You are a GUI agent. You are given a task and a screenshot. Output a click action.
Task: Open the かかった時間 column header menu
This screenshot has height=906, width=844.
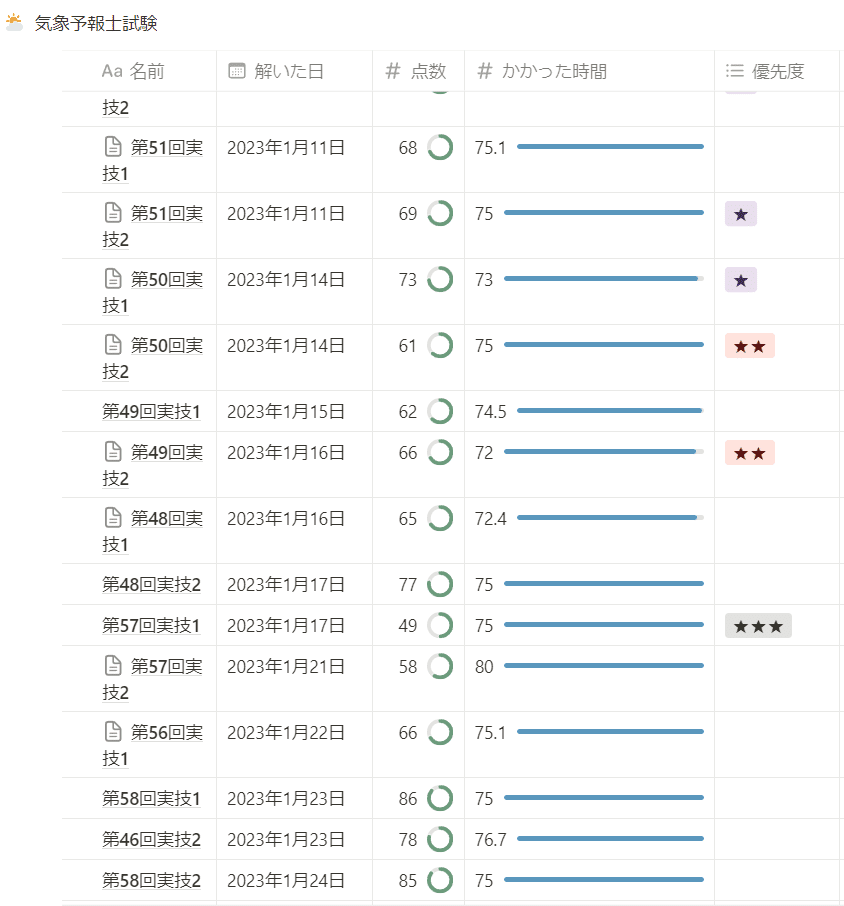(x=589, y=71)
